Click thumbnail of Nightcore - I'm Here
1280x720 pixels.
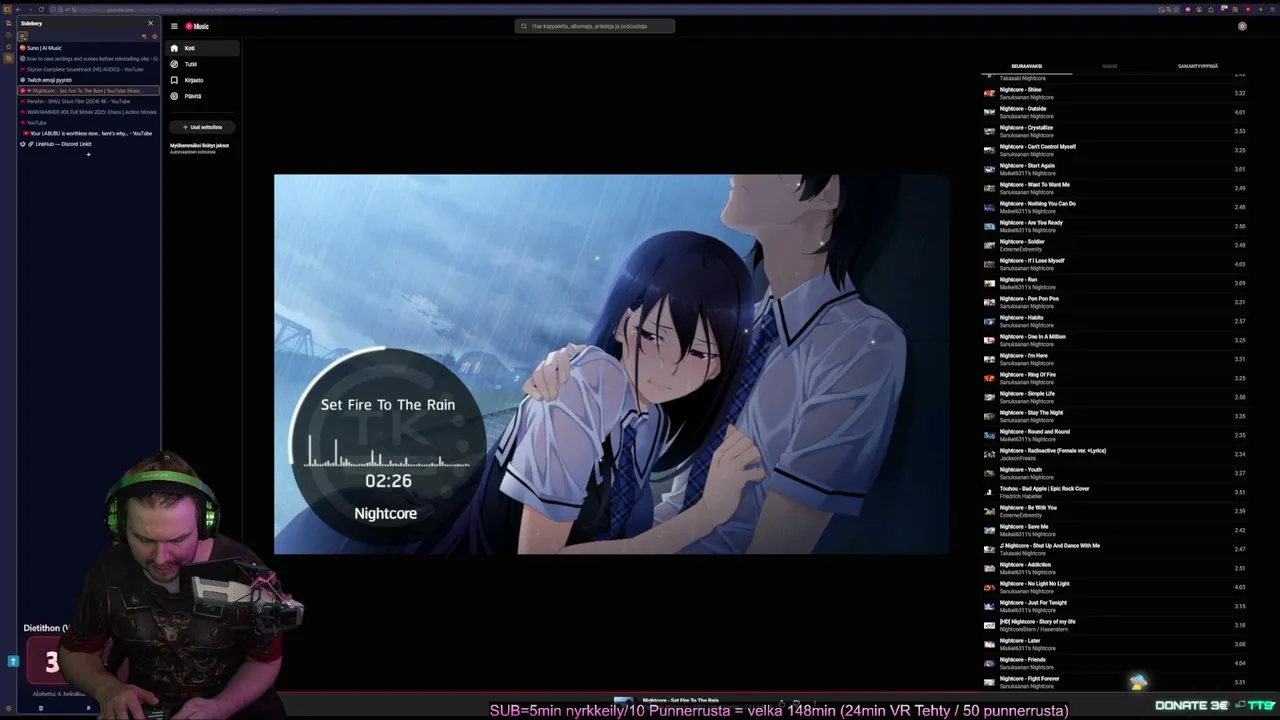click(x=989, y=359)
